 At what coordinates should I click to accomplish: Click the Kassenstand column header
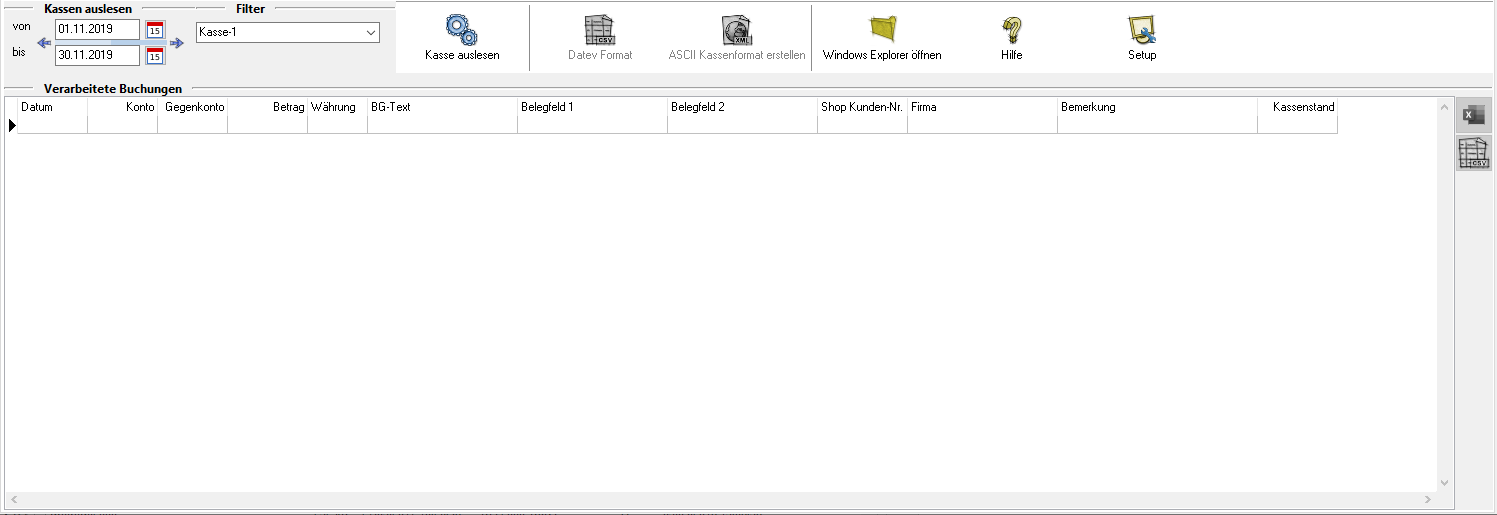pyautogui.click(x=1297, y=108)
